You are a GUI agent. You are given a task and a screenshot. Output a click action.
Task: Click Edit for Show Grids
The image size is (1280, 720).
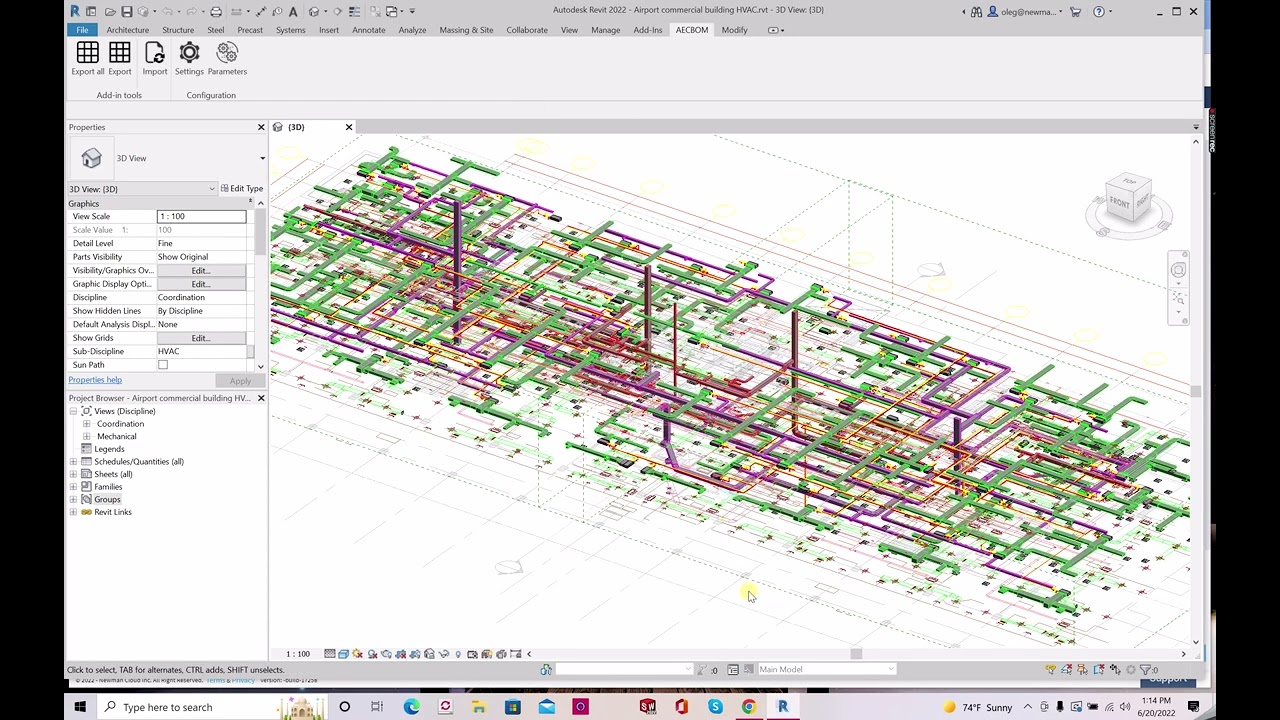(x=200, y=338)
